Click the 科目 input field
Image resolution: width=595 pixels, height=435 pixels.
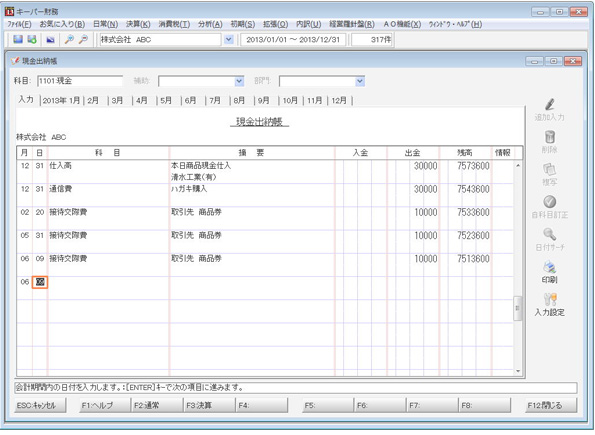80,81
